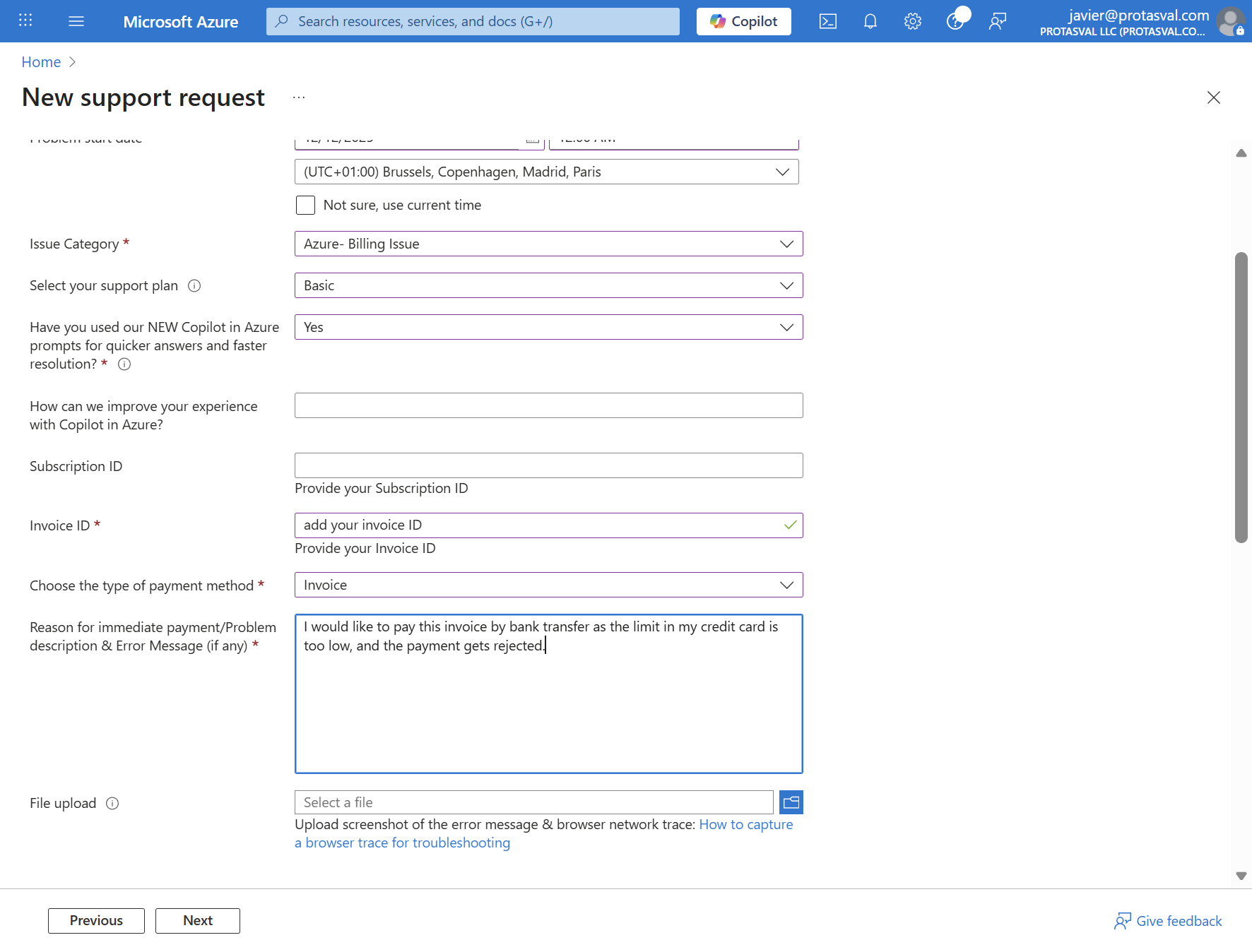Open the Copilot usage dropdown showing Yes
Image resolution: width=1252 pixels, height=952 pixels.
[x=549, y=327]
